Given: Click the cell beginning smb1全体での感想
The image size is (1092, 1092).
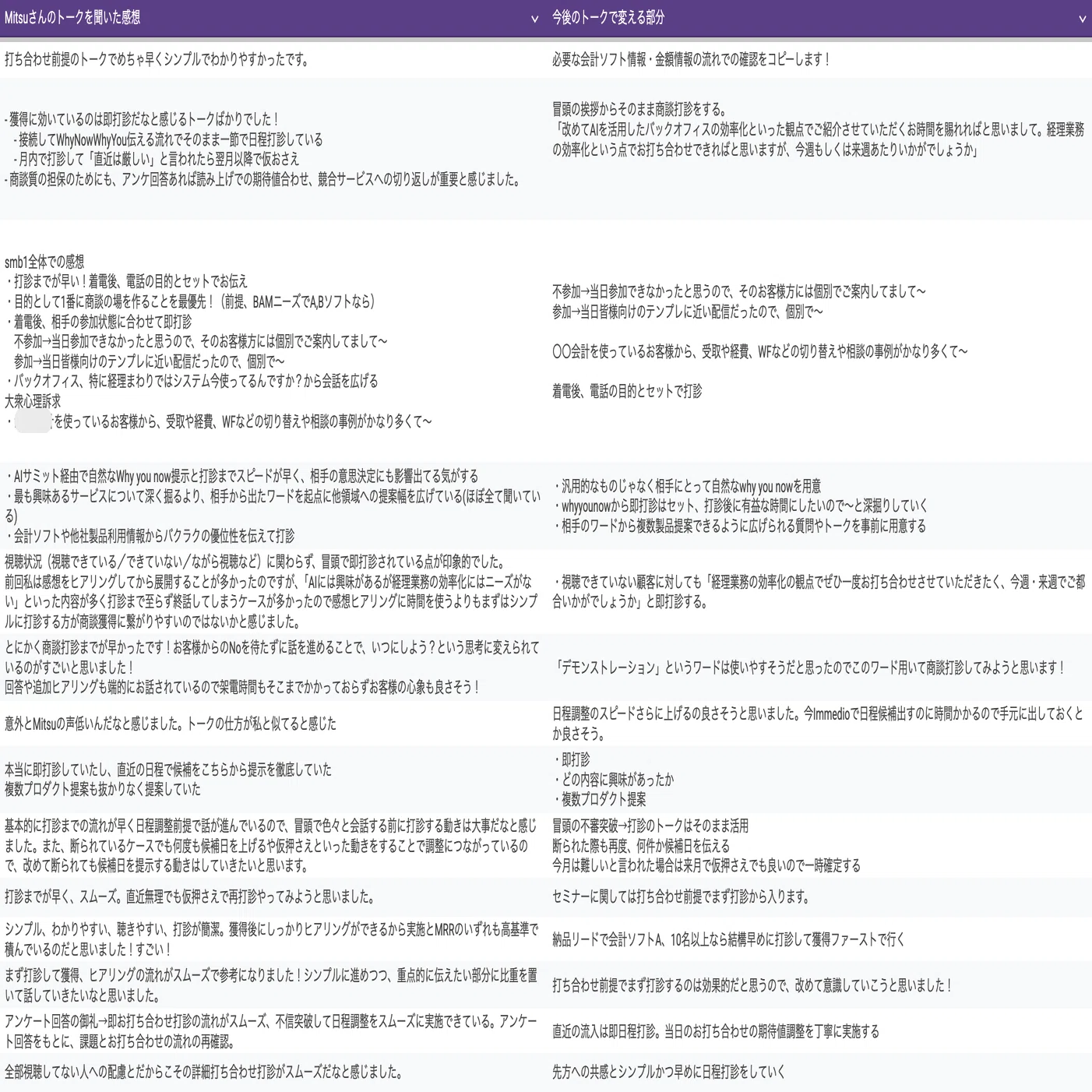Looking at the screenshot, I should click(273, 341).
